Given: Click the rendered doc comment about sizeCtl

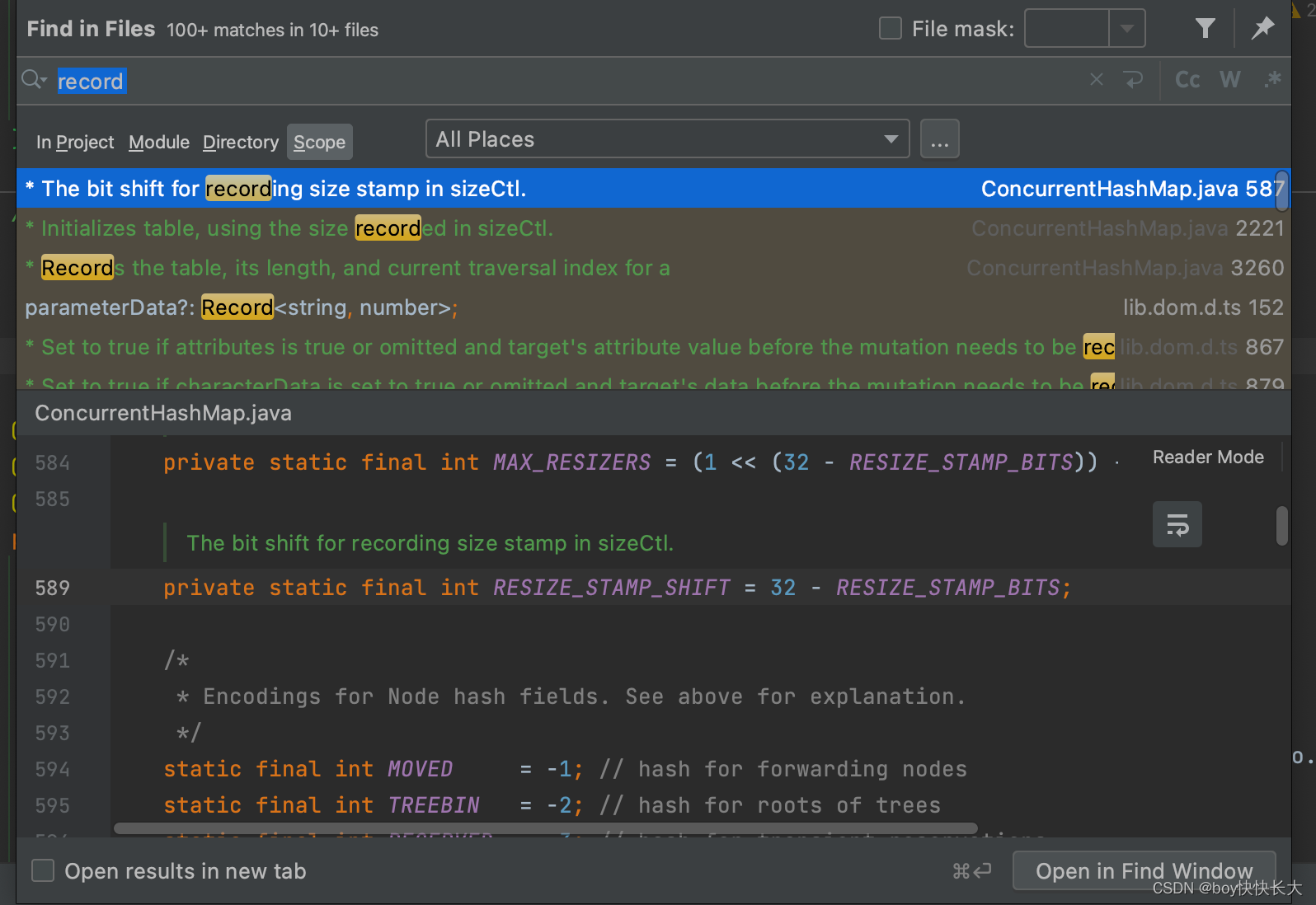Looking at the screenshot, I should pos(430,543).
